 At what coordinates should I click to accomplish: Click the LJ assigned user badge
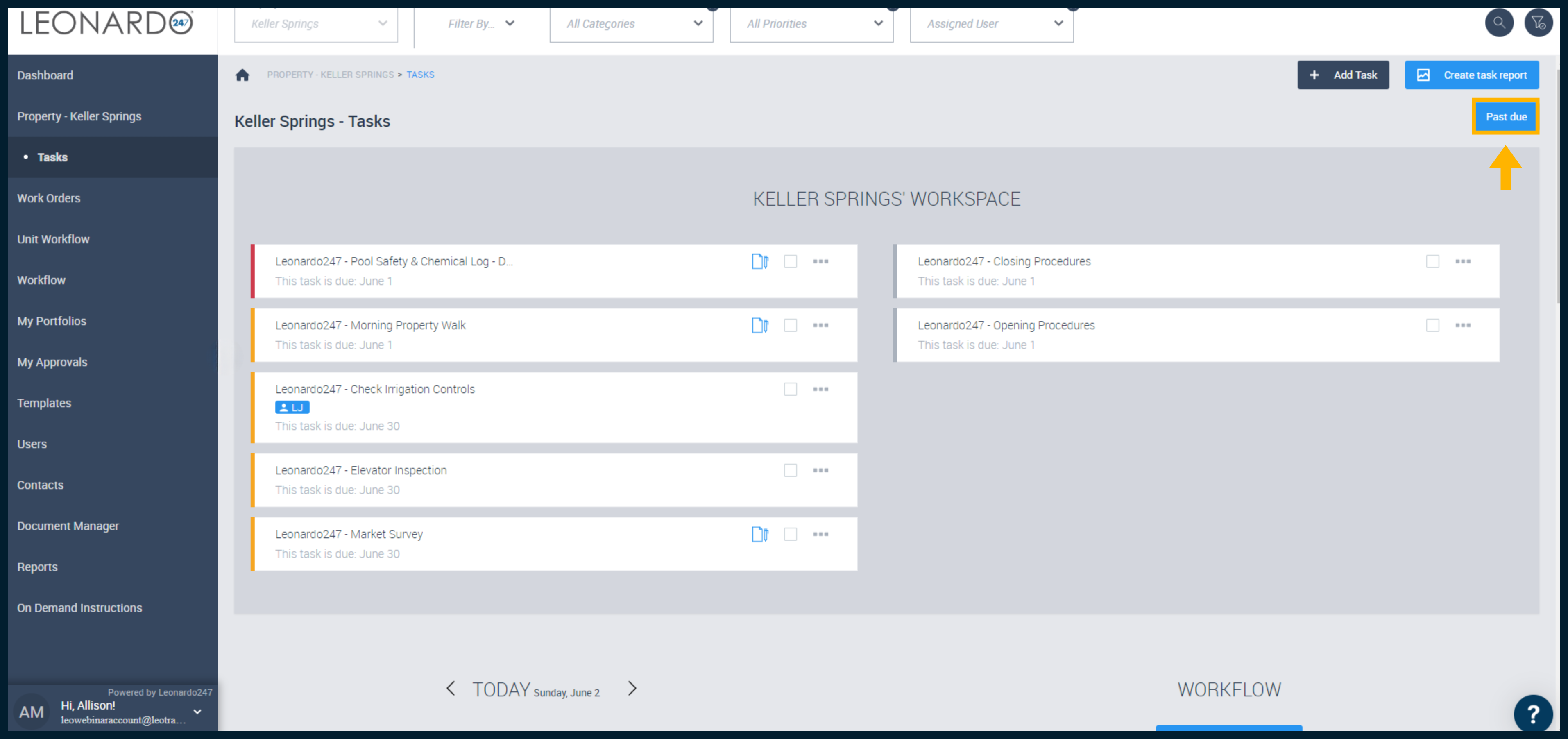pos(292,407)
